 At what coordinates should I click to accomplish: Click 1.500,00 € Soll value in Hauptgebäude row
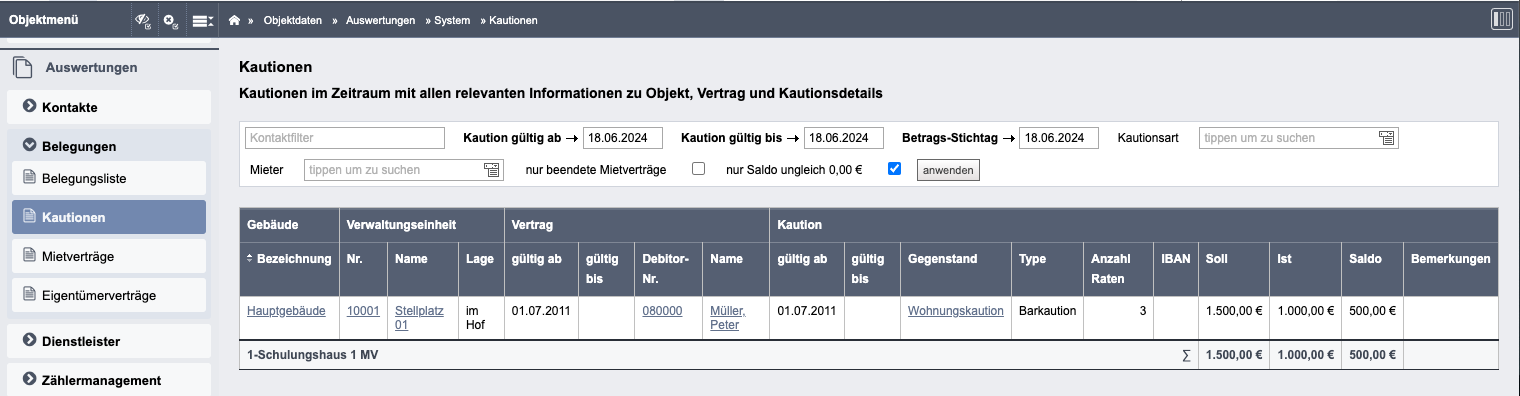(x=1234, y=311)
